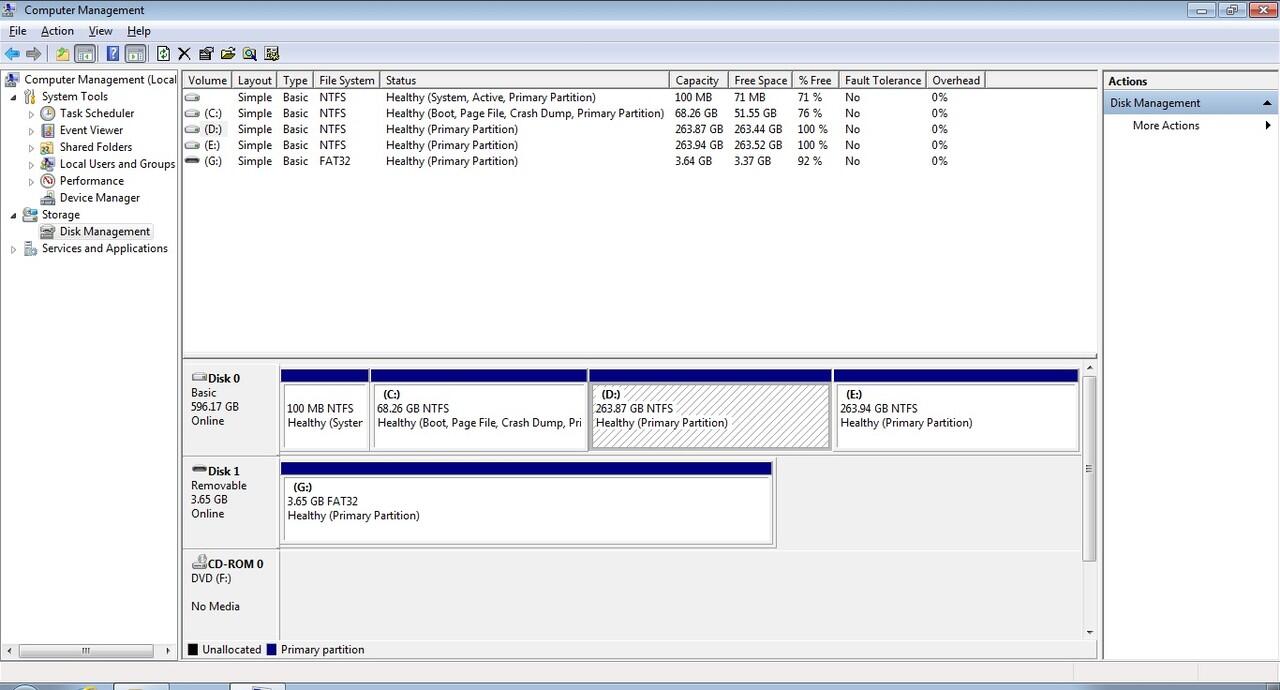Image resolution: width=1280 pixels, height=690 pixels.
Task: Click the last toolbar icon with gear
Action: point(272,54)
